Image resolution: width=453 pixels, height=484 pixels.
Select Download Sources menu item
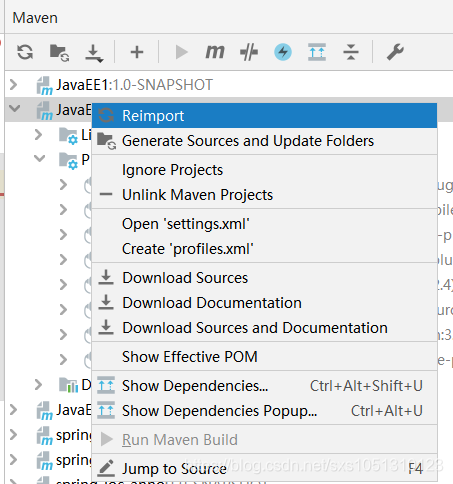click(x=264, y=278)
